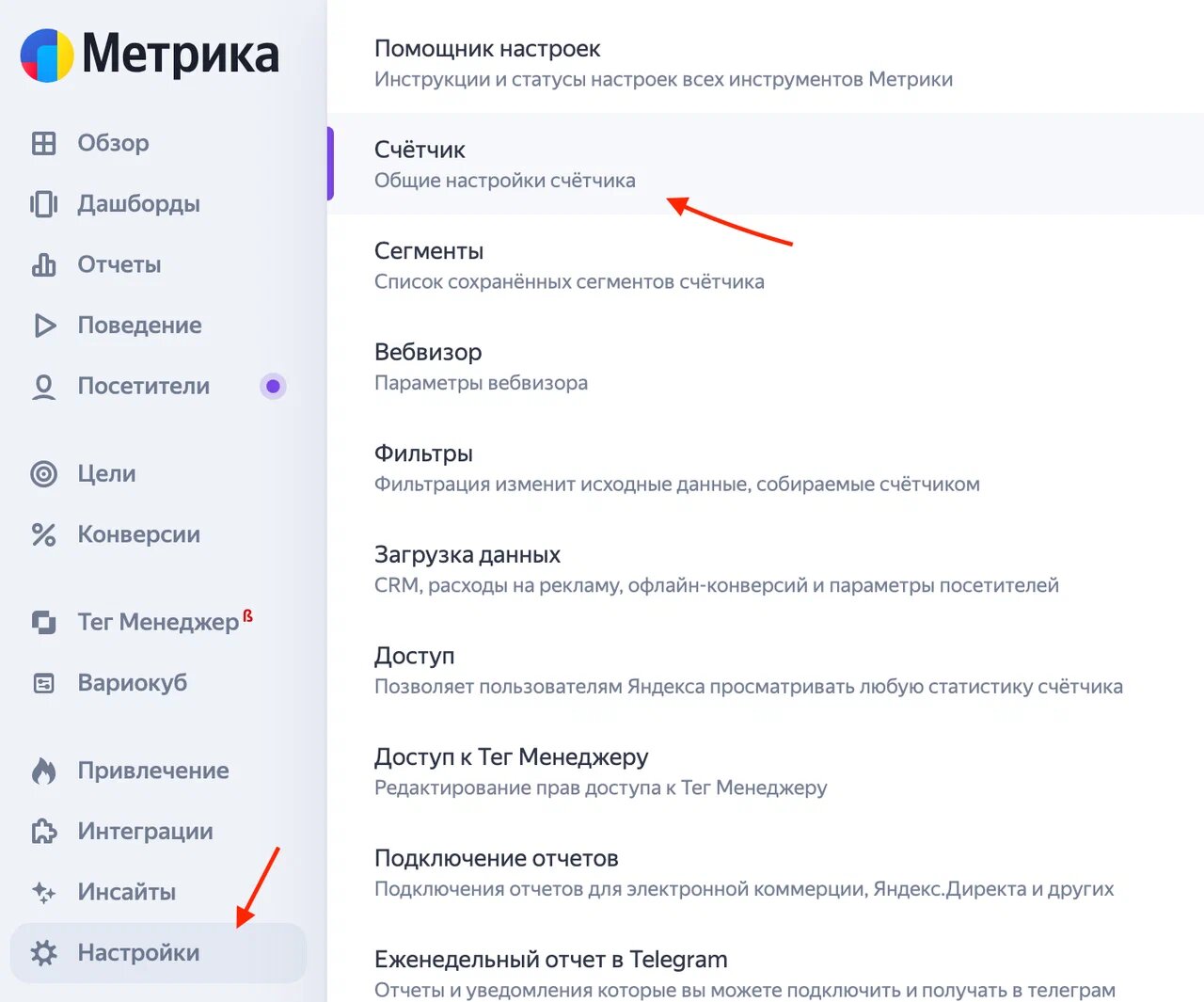Open the Посетители visitors icon
This screenshot has width=1204, height=1002.
pos(43,386)
